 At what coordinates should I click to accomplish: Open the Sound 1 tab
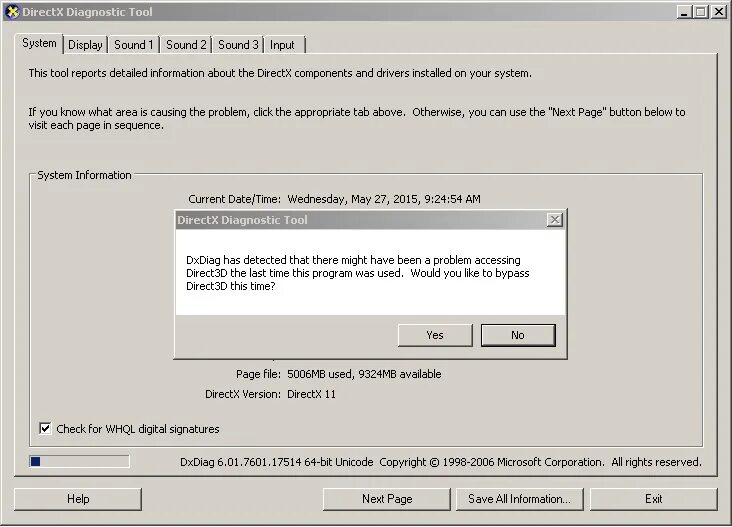pos(134,45)
